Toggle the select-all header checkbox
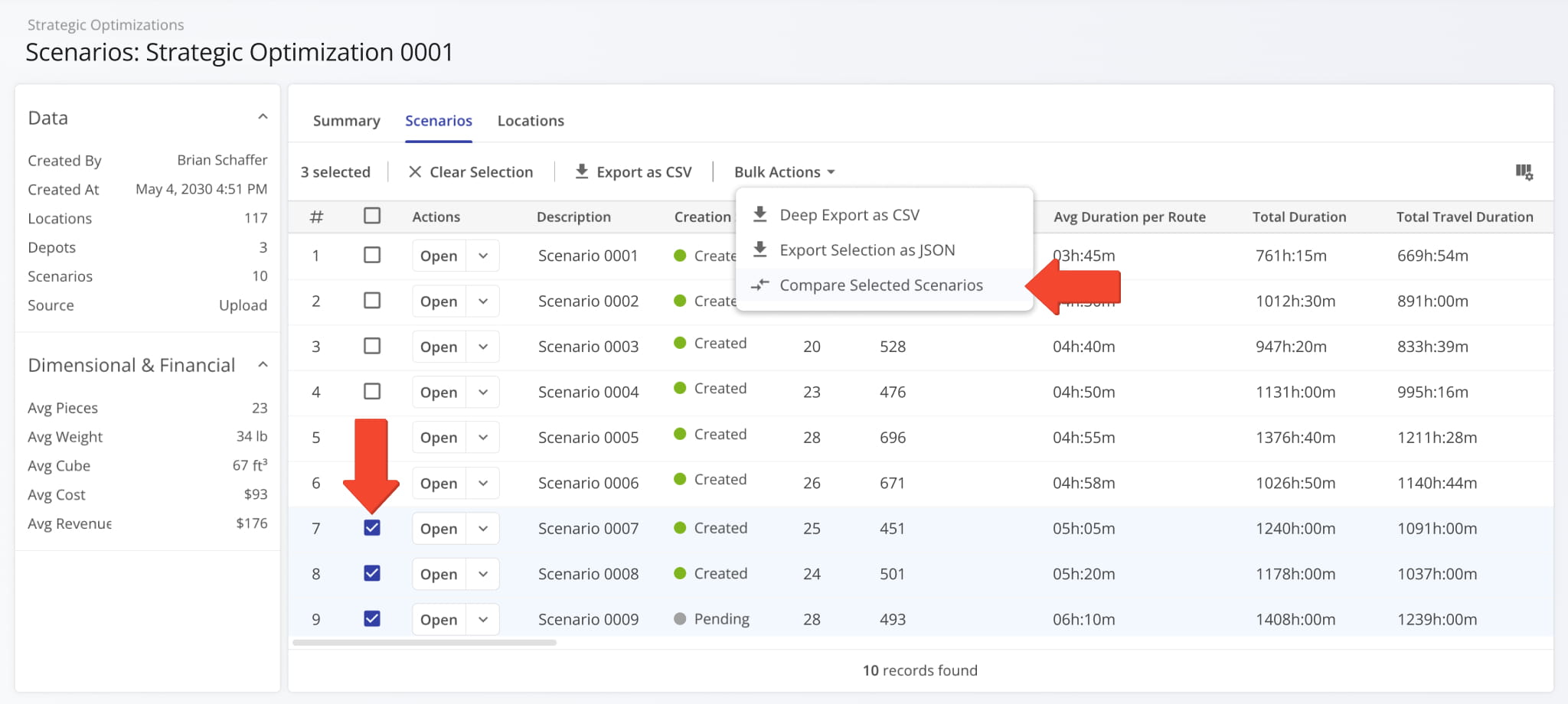This screenshot has height=704, width=1568. click(372, 216)
